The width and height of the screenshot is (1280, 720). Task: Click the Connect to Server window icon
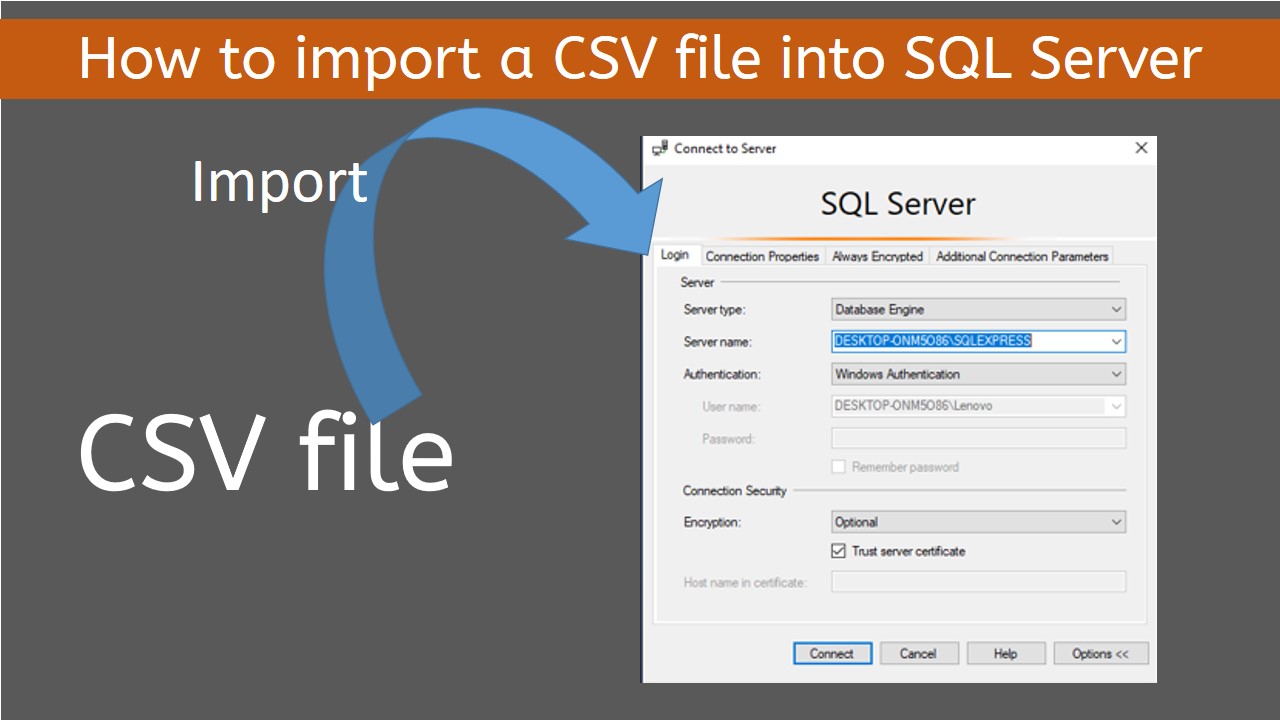tap(658, 148)
